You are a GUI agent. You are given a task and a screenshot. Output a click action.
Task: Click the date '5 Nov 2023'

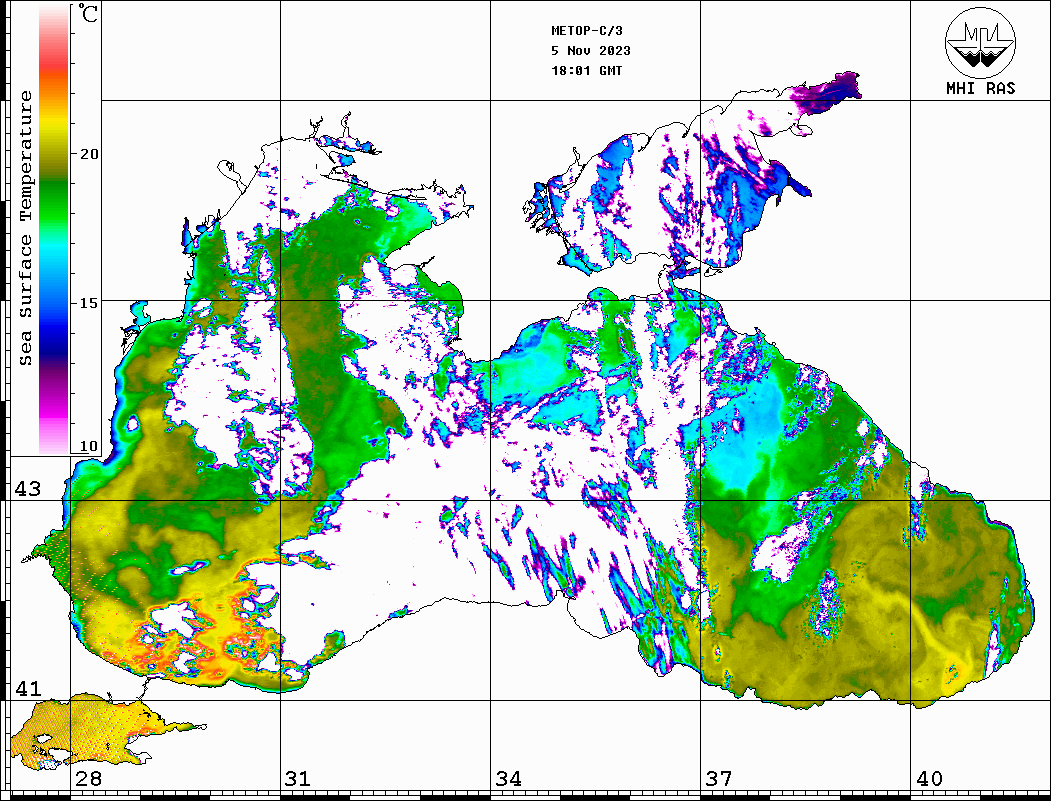coord(591,51)
